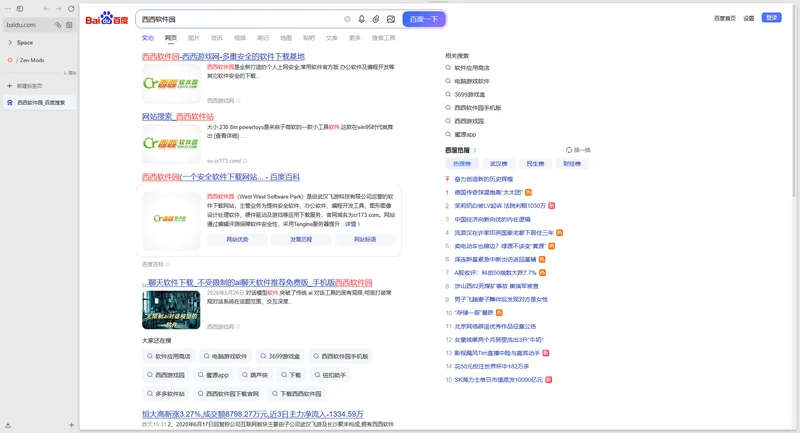Open the AI chat software result thumbnail

pyautogui.click(x=171, y=310)
